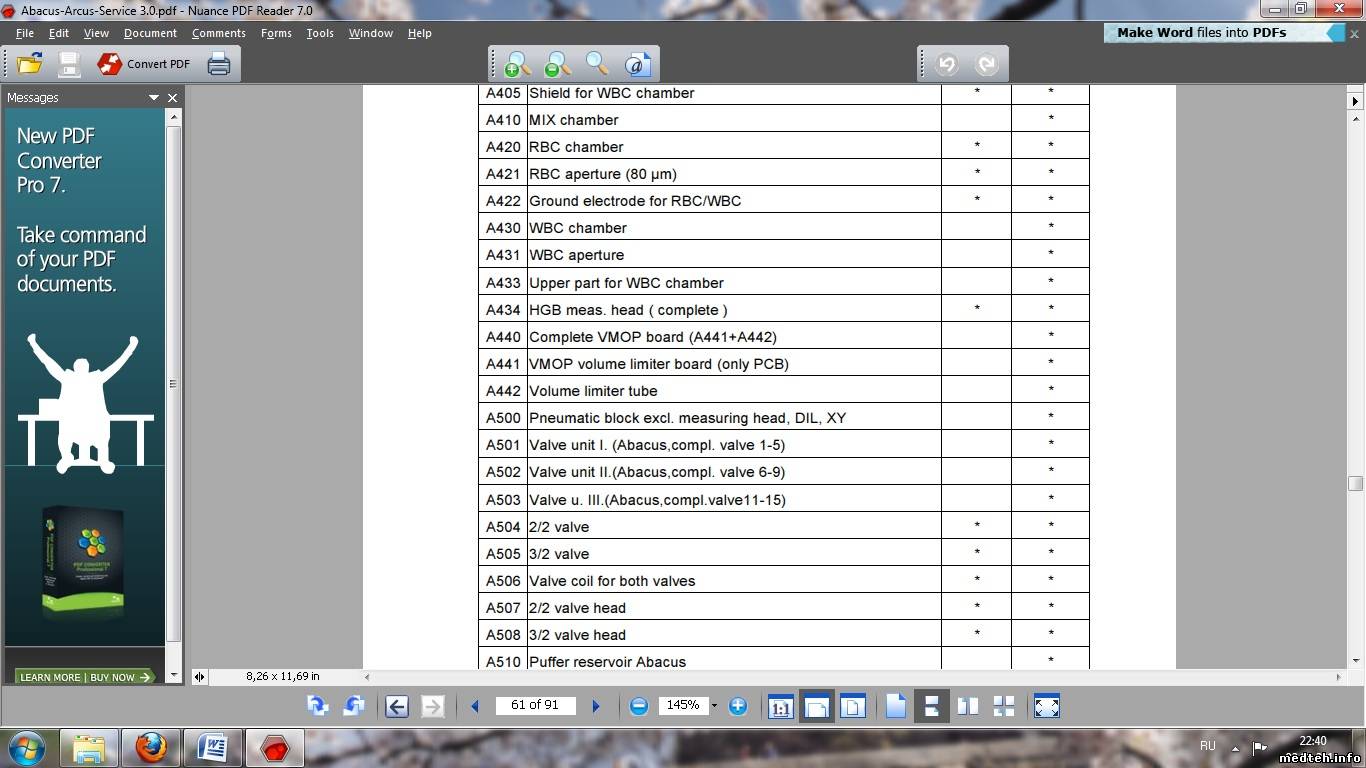Click the Open file folder icon
Screen dimensions: 1366x768
30,64
